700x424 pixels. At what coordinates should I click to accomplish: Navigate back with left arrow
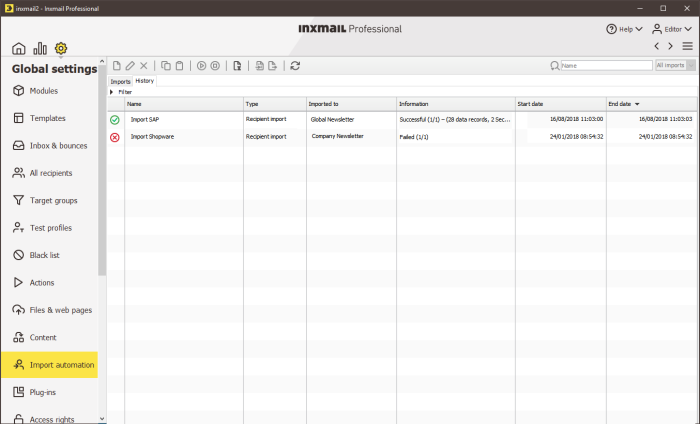657,46
